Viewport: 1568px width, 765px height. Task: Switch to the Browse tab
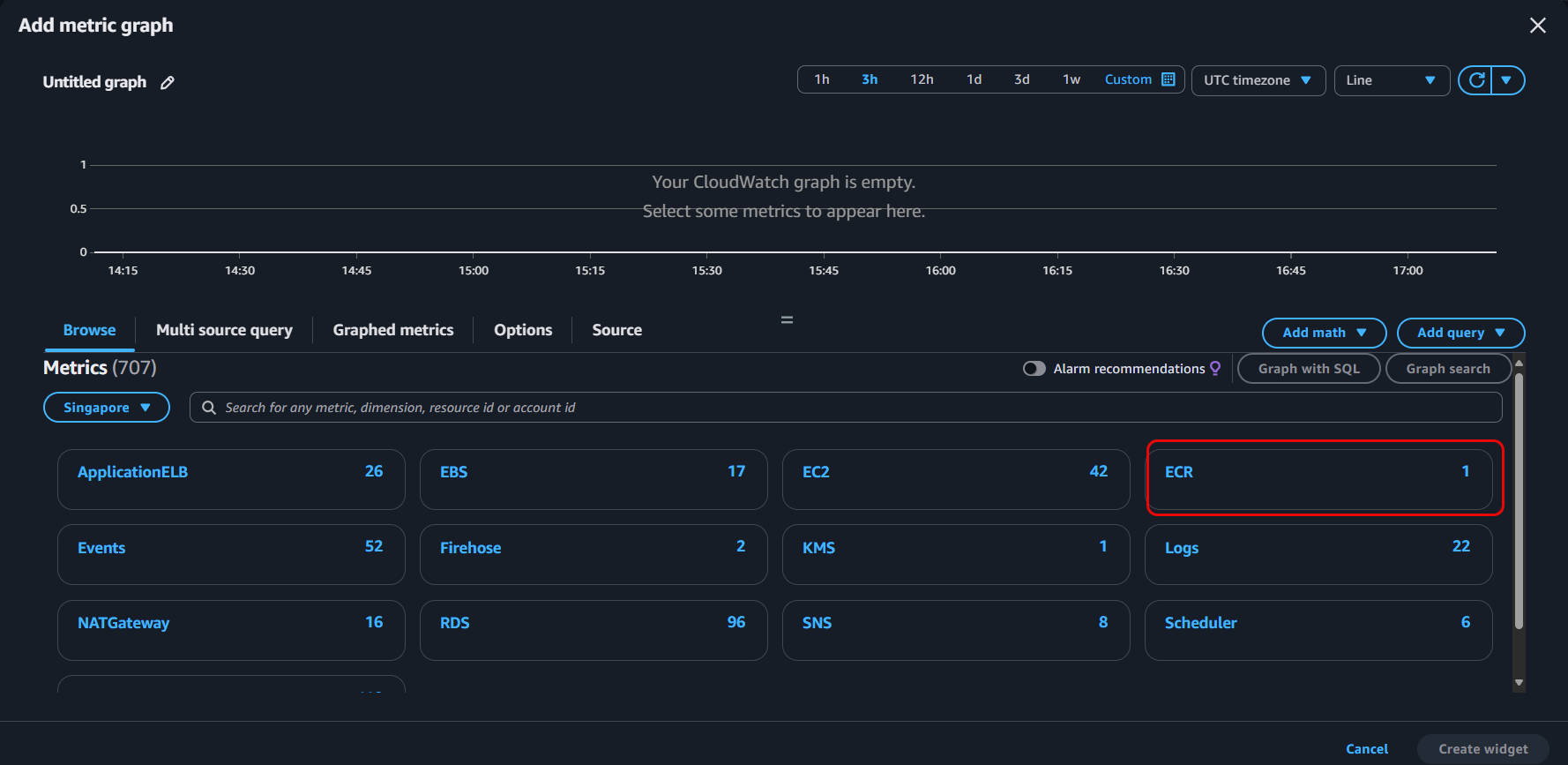point(89,330)
